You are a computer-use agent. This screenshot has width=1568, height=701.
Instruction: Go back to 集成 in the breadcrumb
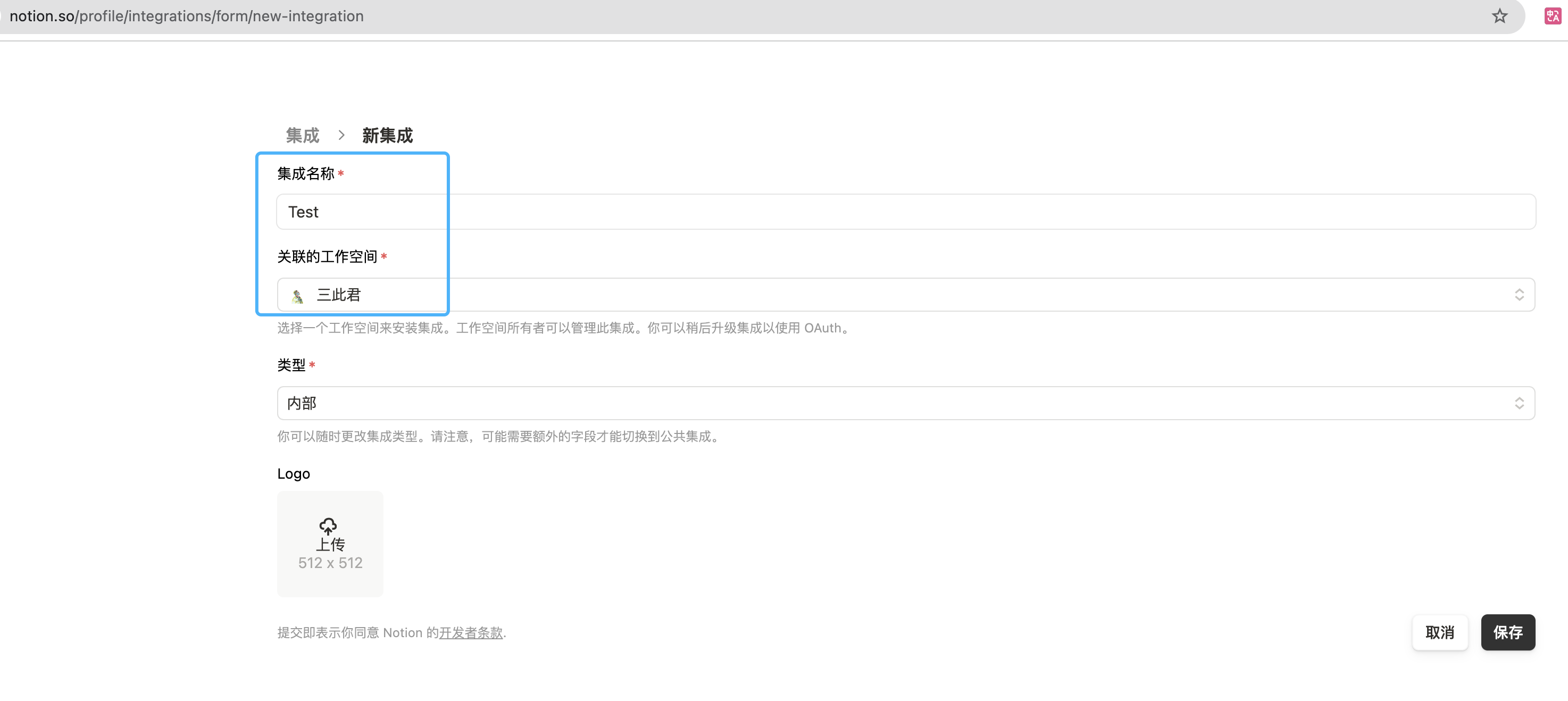[303, 135]
